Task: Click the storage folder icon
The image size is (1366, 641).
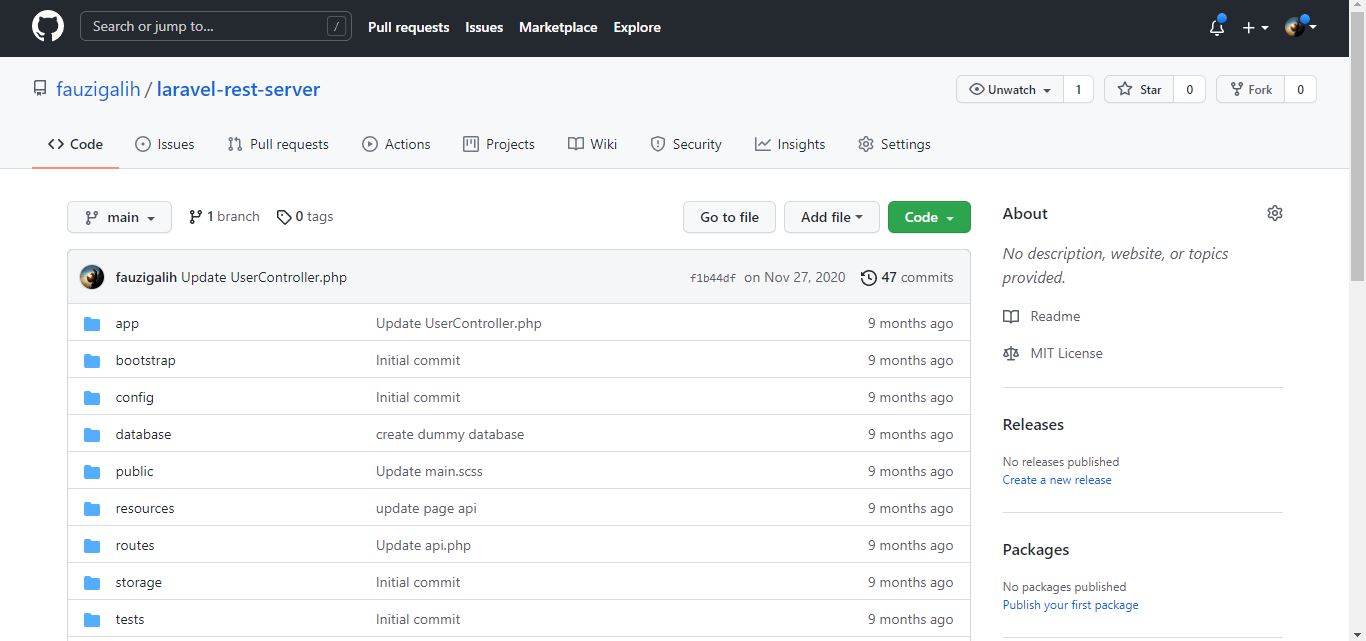Action: (x=92, y=582)
